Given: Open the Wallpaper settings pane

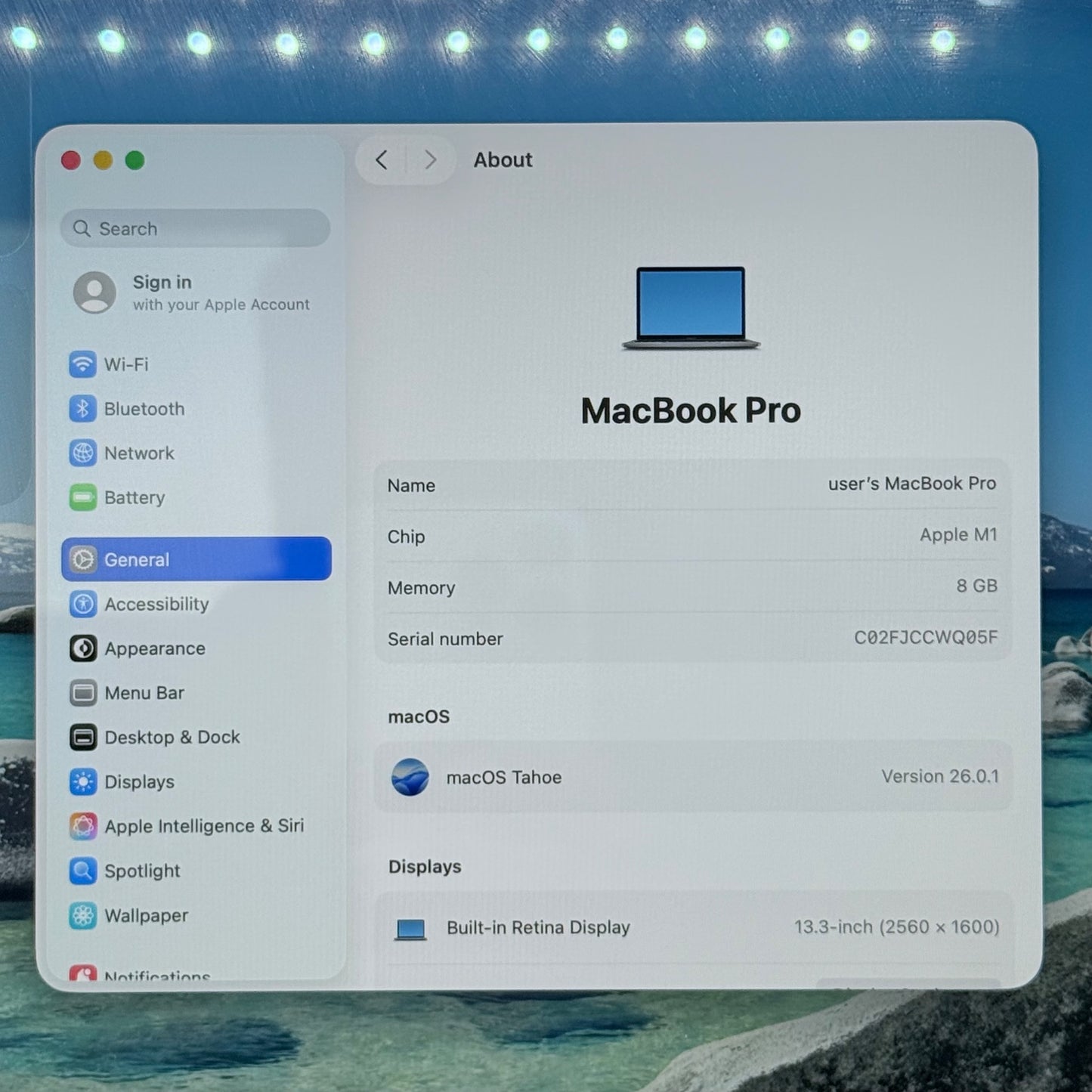Looking at the screenshot, I should click(x=147, y=916).
